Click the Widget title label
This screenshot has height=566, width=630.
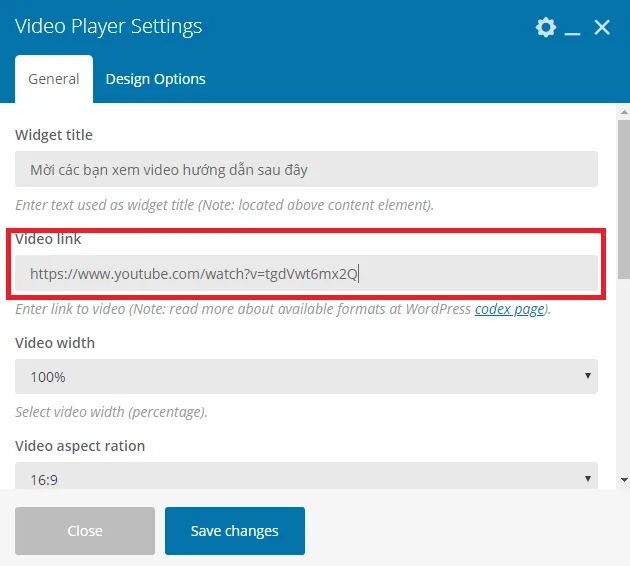54,135
